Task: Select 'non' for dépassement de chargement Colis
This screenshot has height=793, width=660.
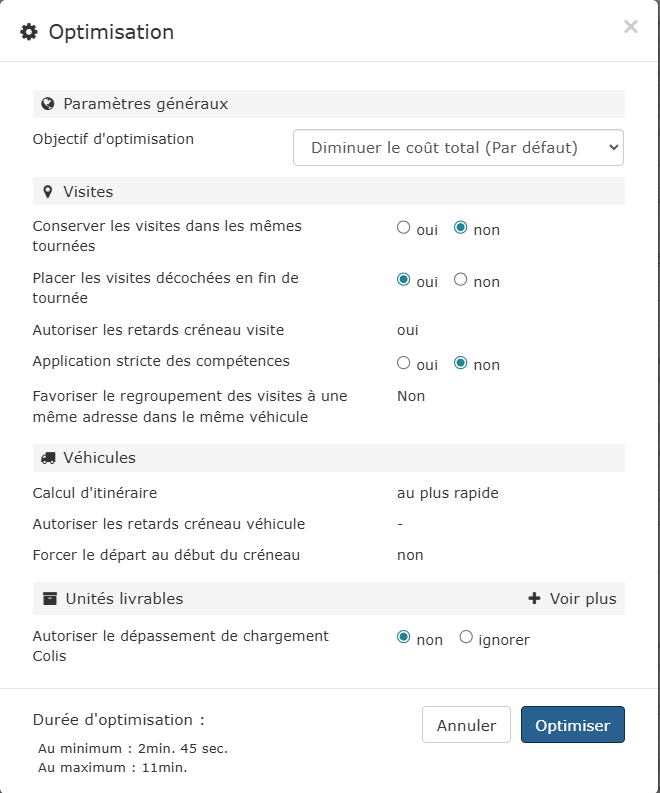Action: [404, 638]
